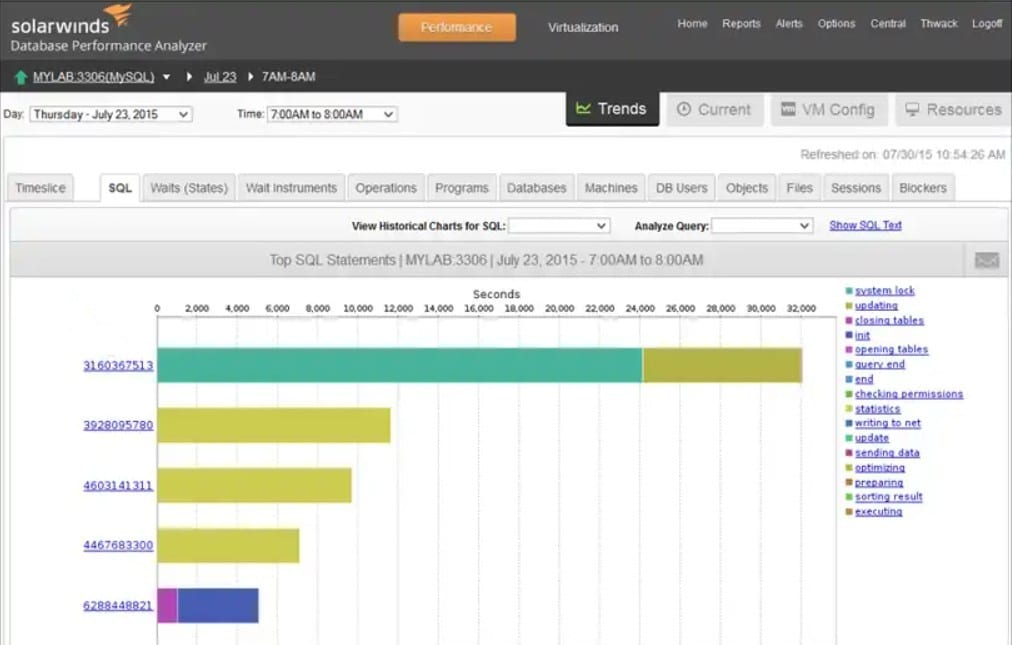Click the MYLAB:3306(MySQL) breadcrumb link

pos(94,77)
